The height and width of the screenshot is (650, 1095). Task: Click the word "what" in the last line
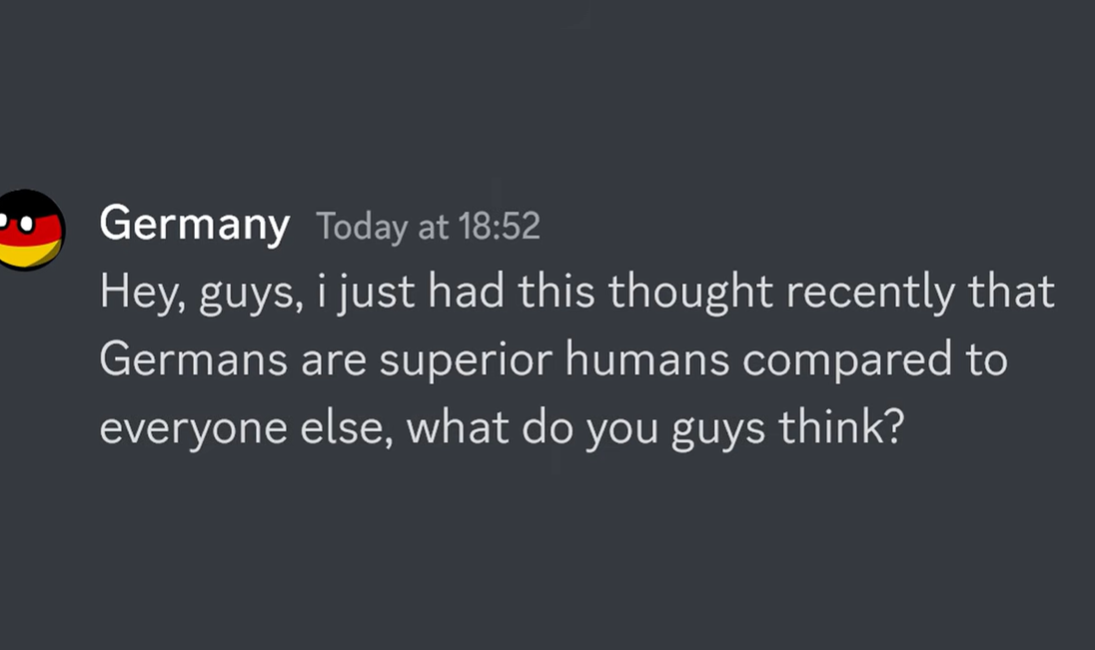(456, 428)
